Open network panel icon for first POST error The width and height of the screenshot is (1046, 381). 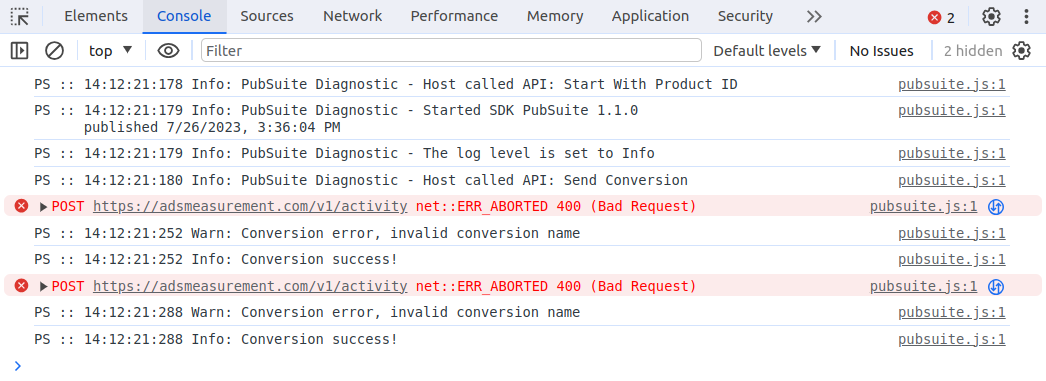[x=996, y=207]
